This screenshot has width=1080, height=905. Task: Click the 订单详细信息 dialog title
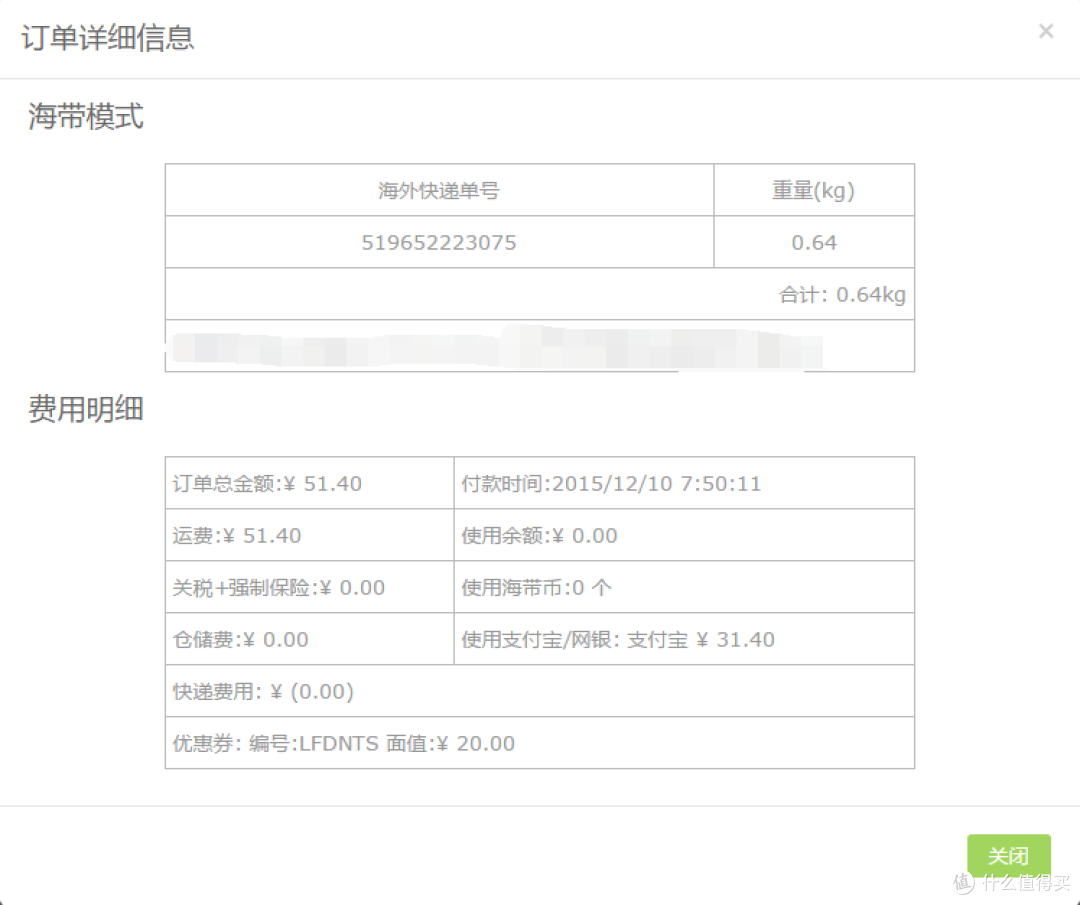pos(107,37)
